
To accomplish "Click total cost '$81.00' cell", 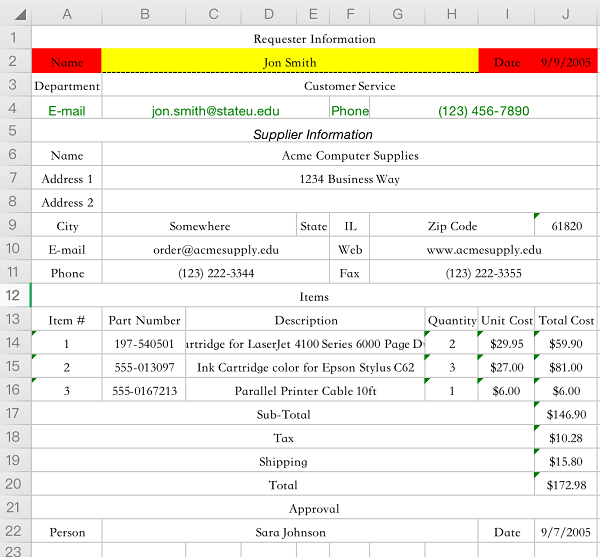I will pos(566,367).
